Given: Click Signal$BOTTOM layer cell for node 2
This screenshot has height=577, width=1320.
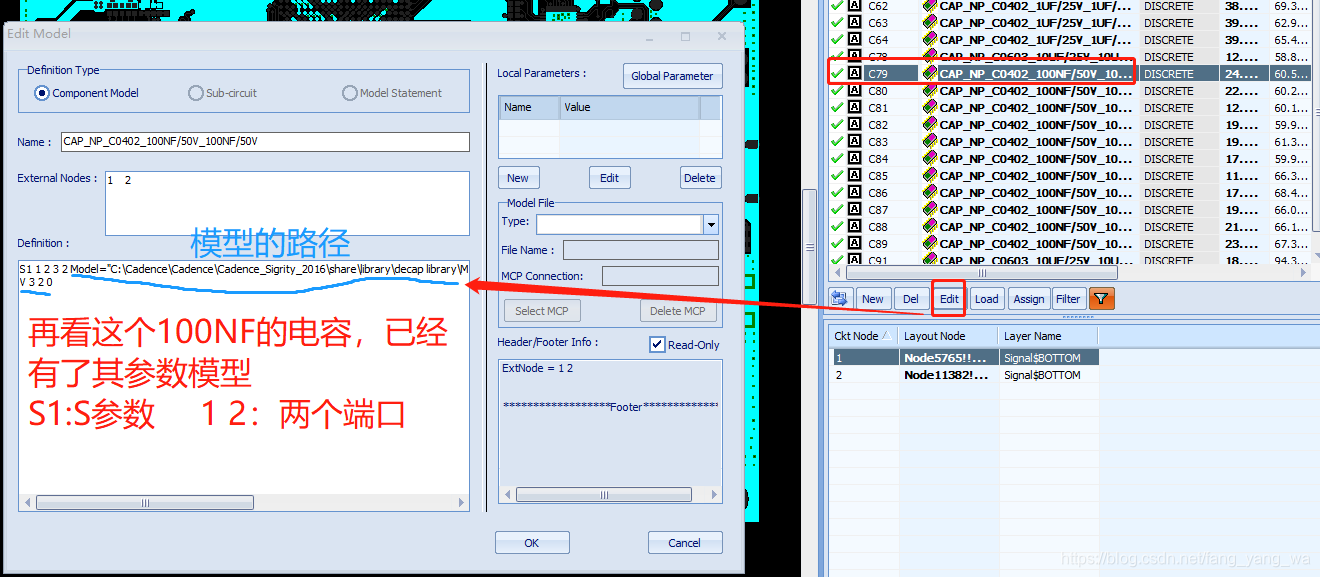Looking at the screenshot, I should [1048, 375].
